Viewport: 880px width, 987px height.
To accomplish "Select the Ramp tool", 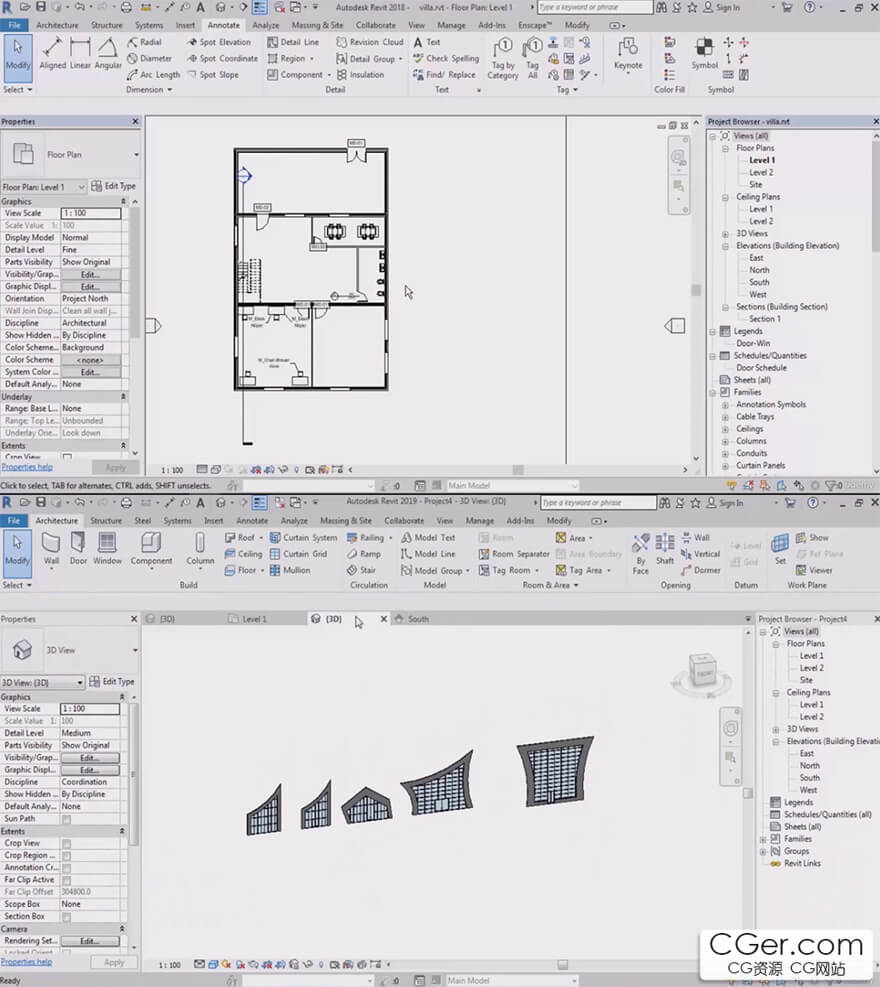I will point(364,554).
